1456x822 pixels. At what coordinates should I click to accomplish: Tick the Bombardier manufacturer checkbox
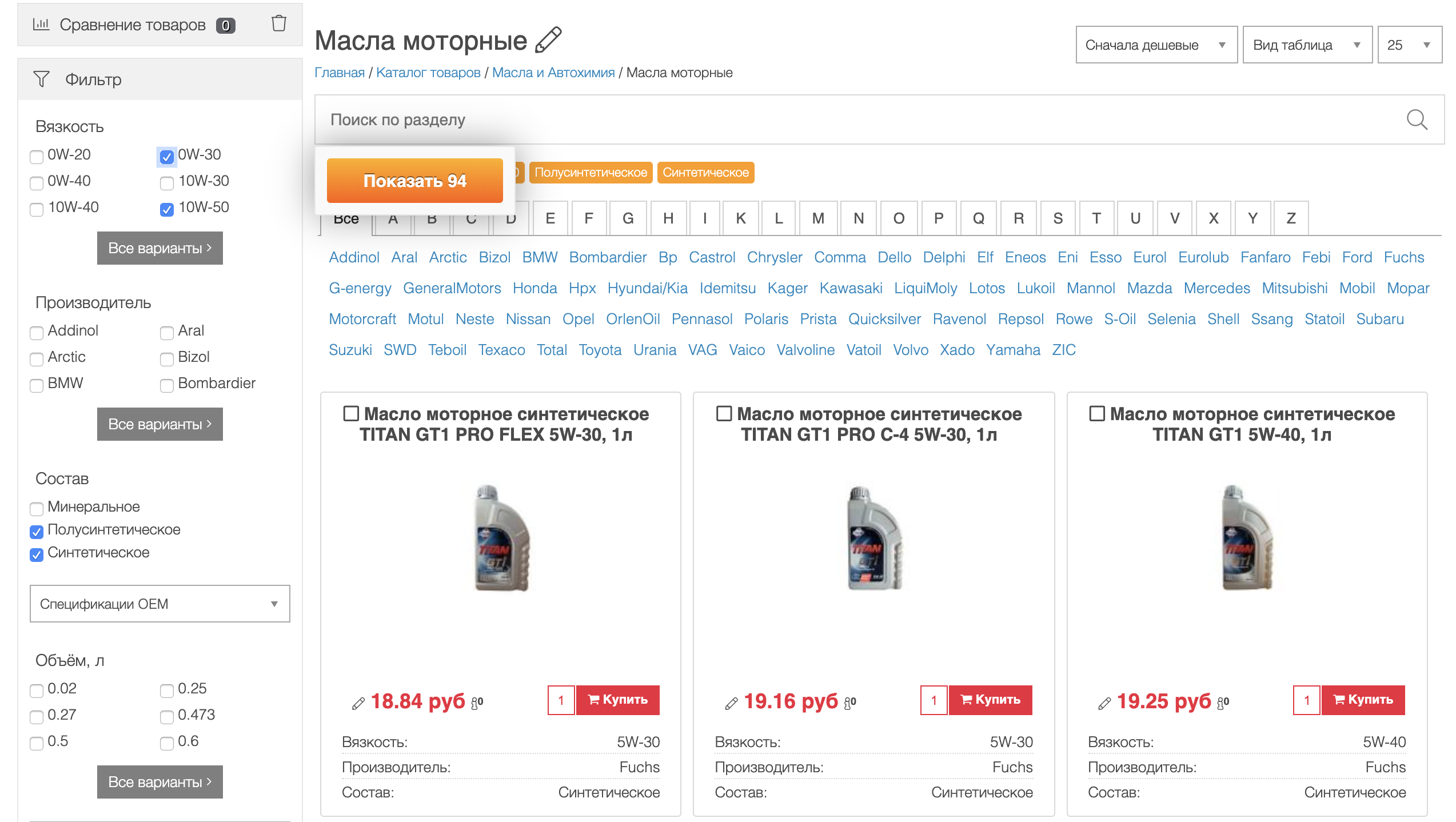tap(167, 385)
